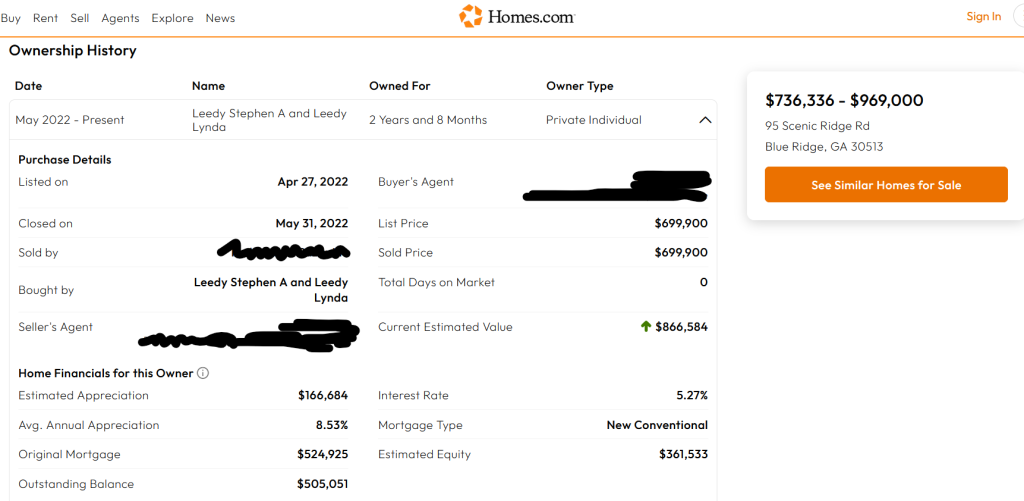Image resolution: width=1024 pixels, height=501 pixels.
Task: Click the $736,336 - $969,000 price range
Action: [844, 100]
